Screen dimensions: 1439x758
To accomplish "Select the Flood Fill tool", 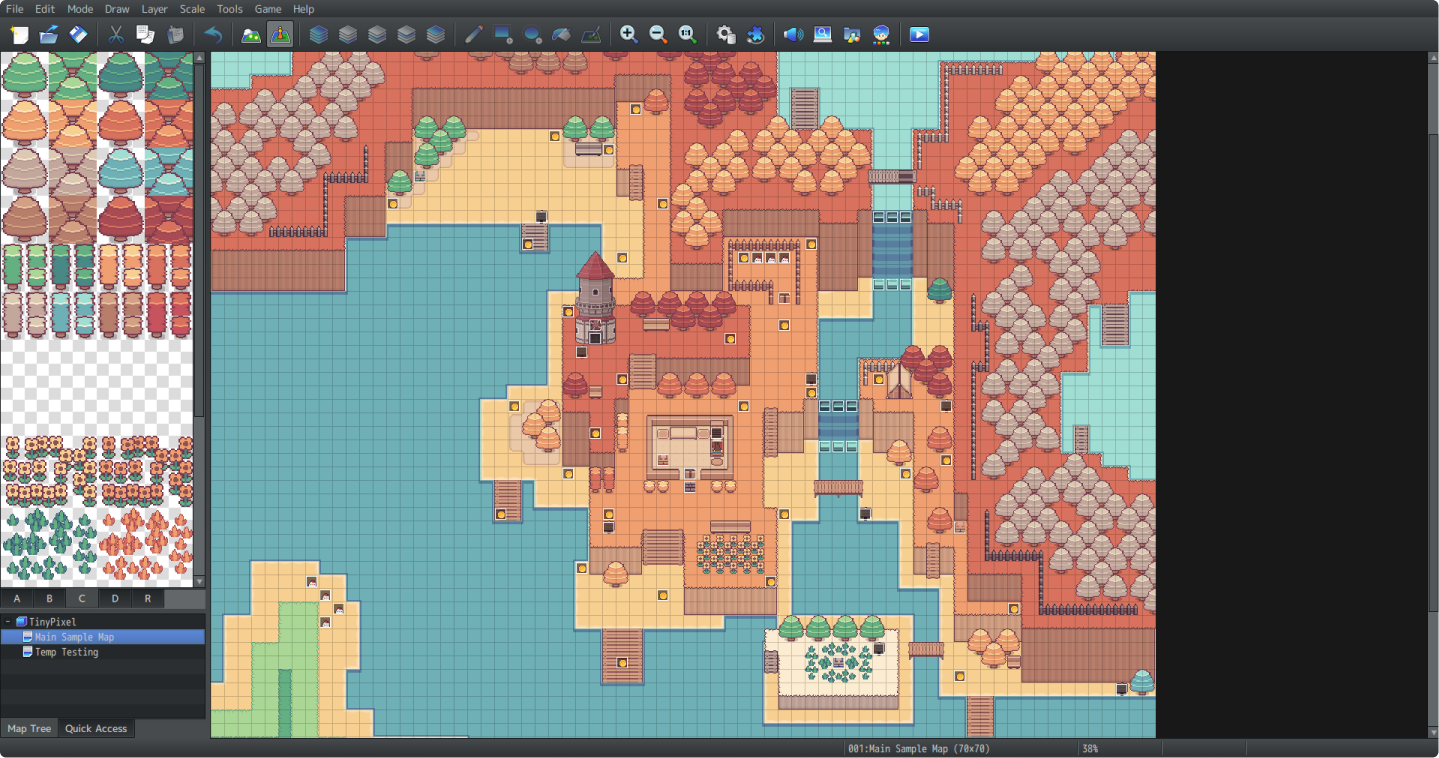I will (x=562, y=35).
